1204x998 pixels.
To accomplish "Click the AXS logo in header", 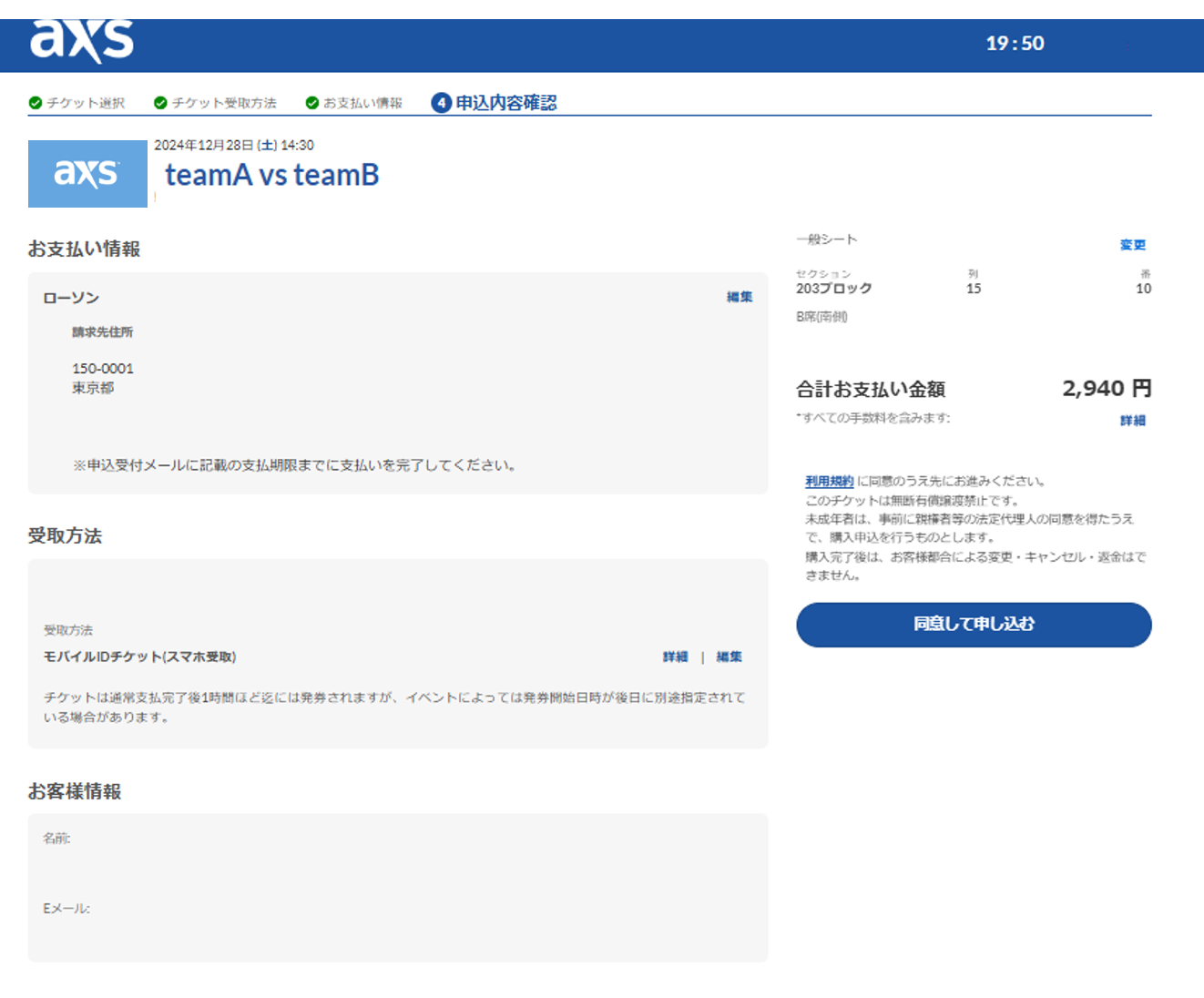I will point(82,41).
